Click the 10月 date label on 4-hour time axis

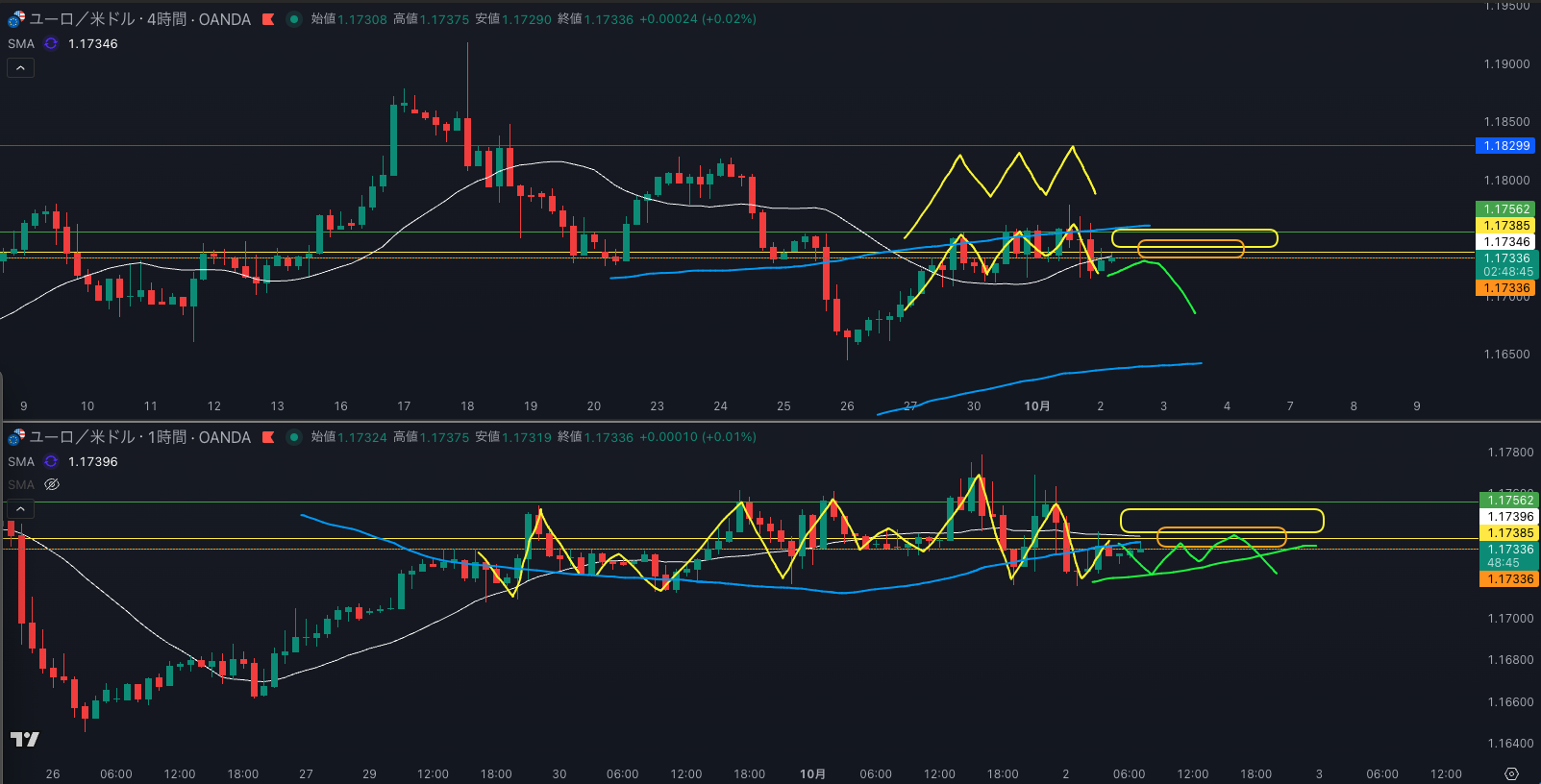(x=1036, y=406)
